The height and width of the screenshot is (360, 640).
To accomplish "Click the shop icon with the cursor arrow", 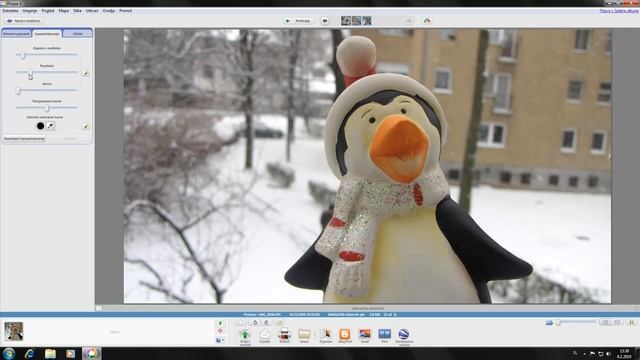I will pos(325,334).
